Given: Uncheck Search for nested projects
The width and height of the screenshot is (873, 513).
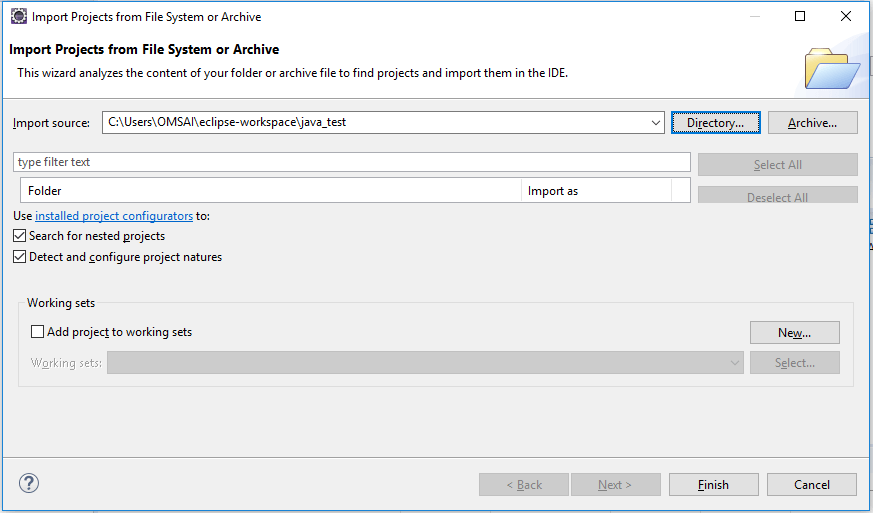Looking at the screenshot, I should [x=20, y=236].
